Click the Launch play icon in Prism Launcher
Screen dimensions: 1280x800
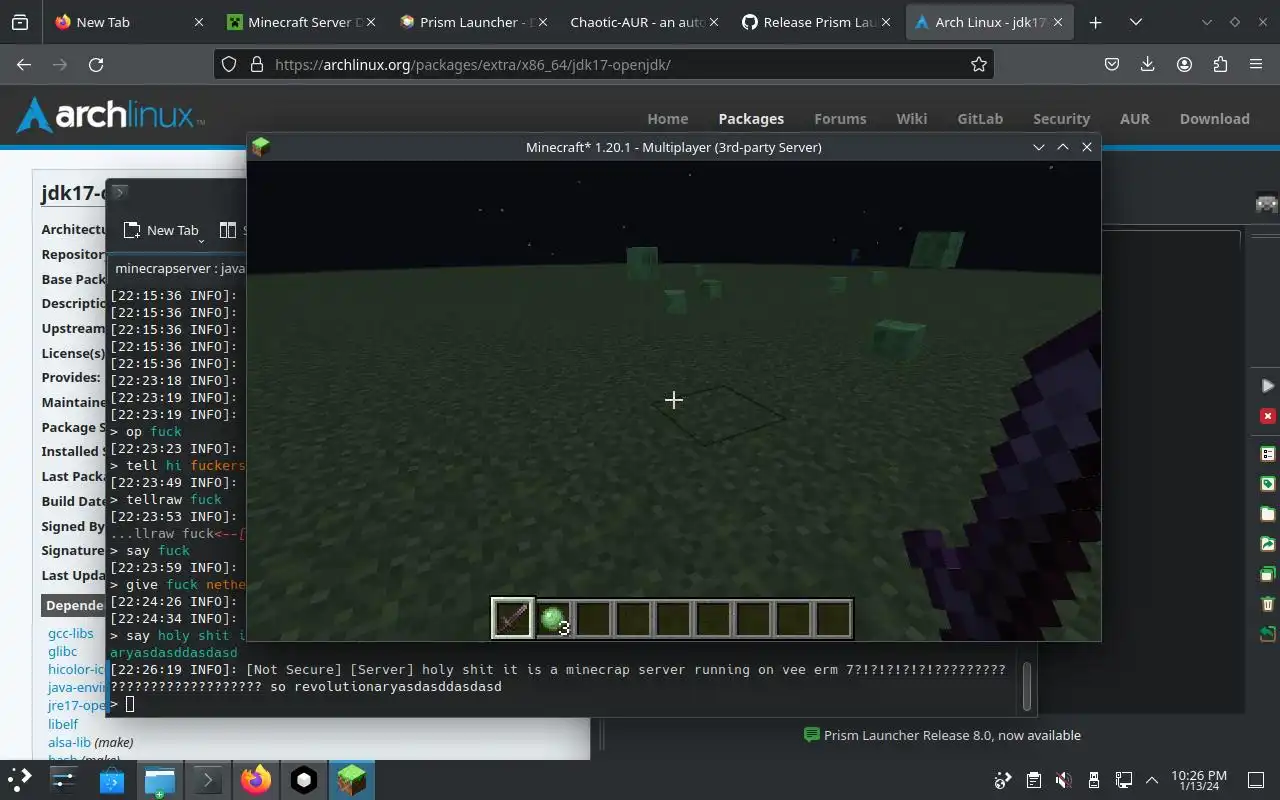coord(1268,386)
